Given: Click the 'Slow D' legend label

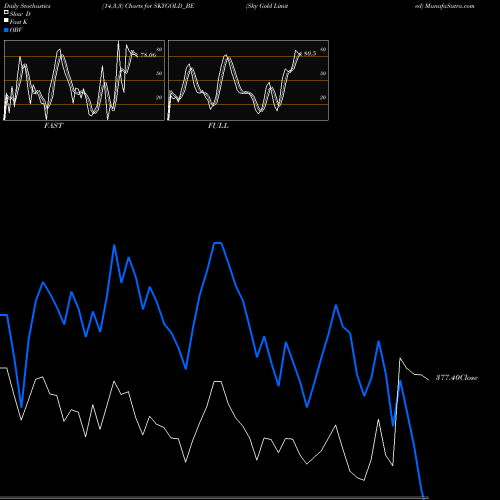Looking at the screenshot, I should [20, 14].
